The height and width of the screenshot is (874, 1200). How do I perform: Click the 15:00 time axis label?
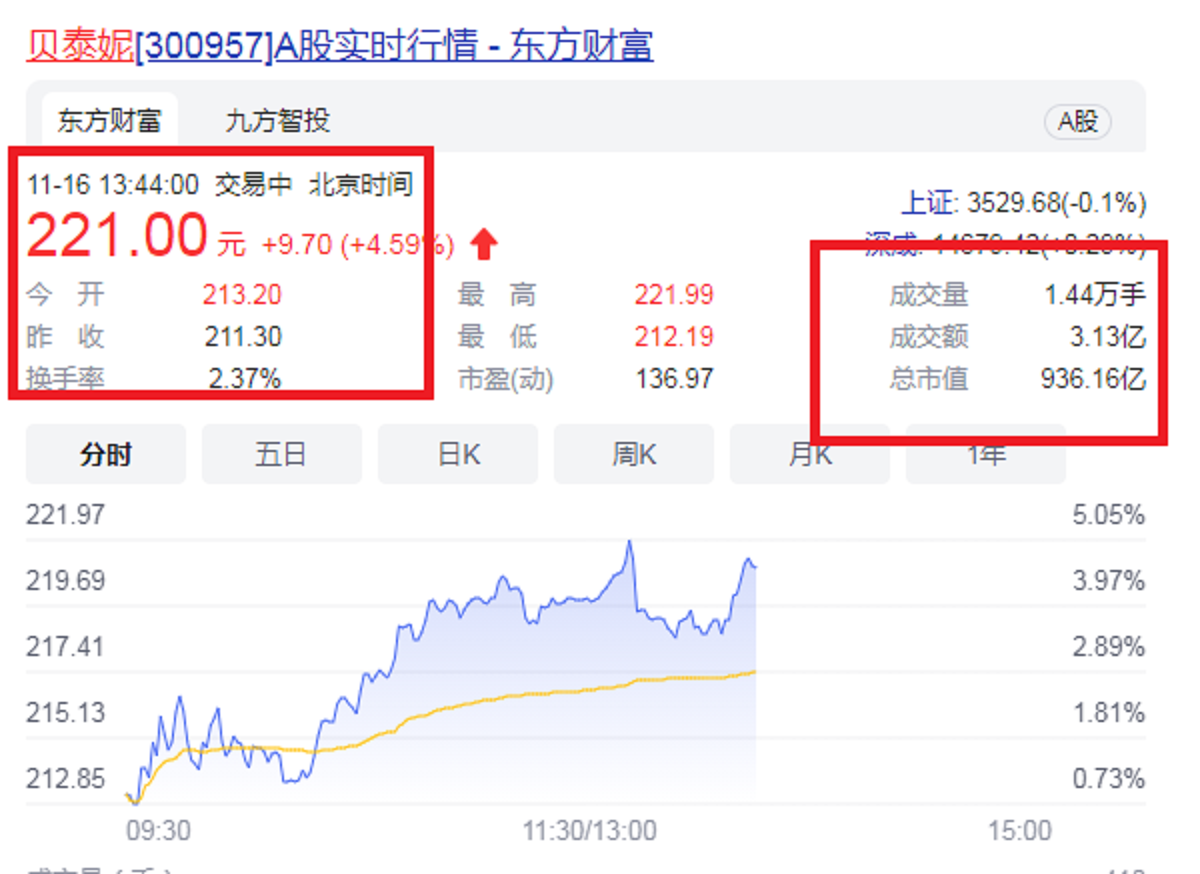click(x=1019, y=831)
